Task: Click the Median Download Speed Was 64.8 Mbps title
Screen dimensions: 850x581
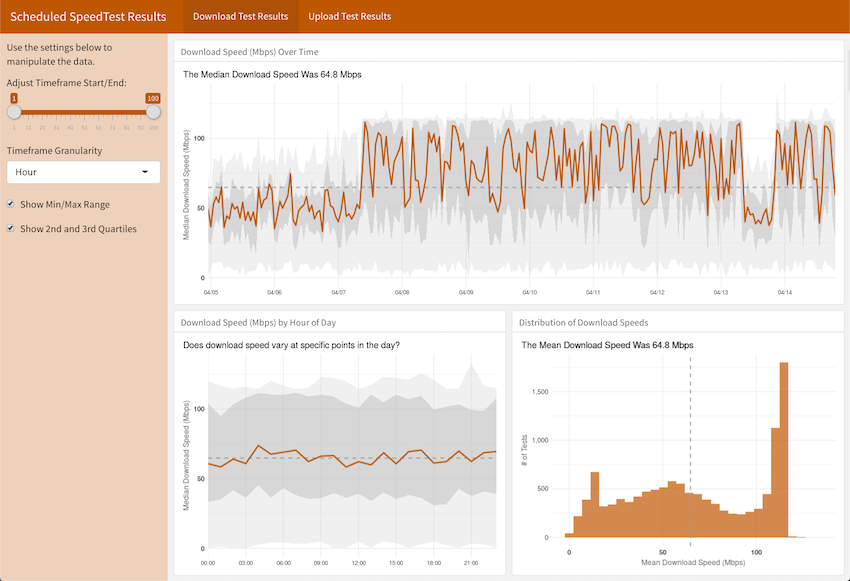Action: point(272,74)
